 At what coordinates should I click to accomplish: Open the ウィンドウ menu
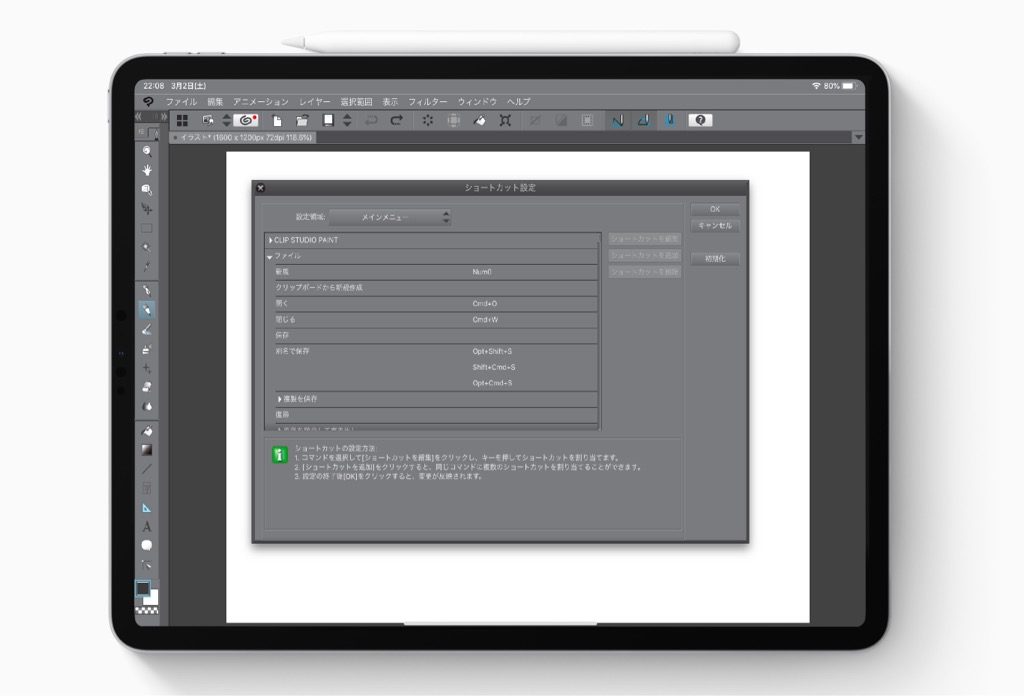(x=477, y=102)
